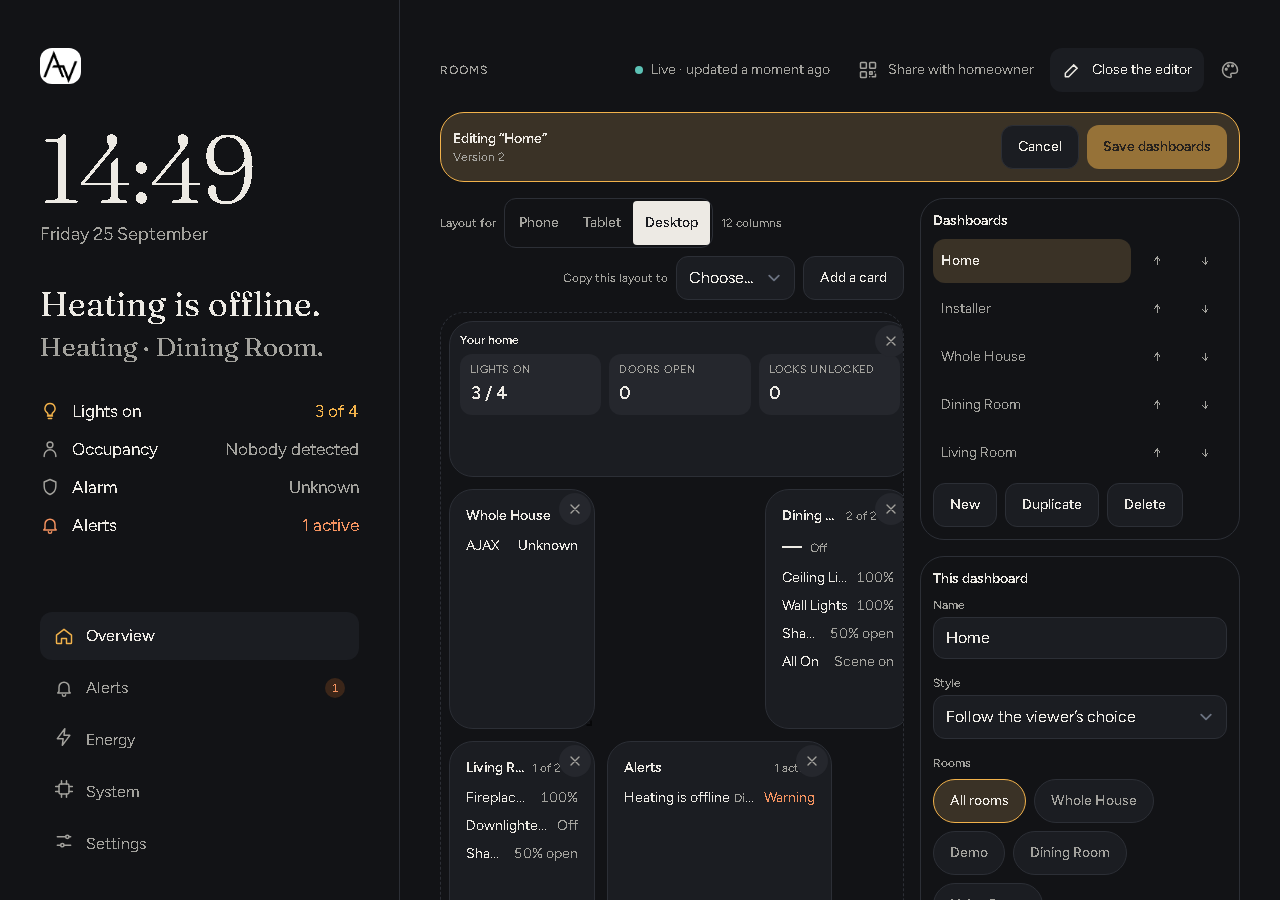
Task: Switch layout to Phone
Action: [539, 223]
